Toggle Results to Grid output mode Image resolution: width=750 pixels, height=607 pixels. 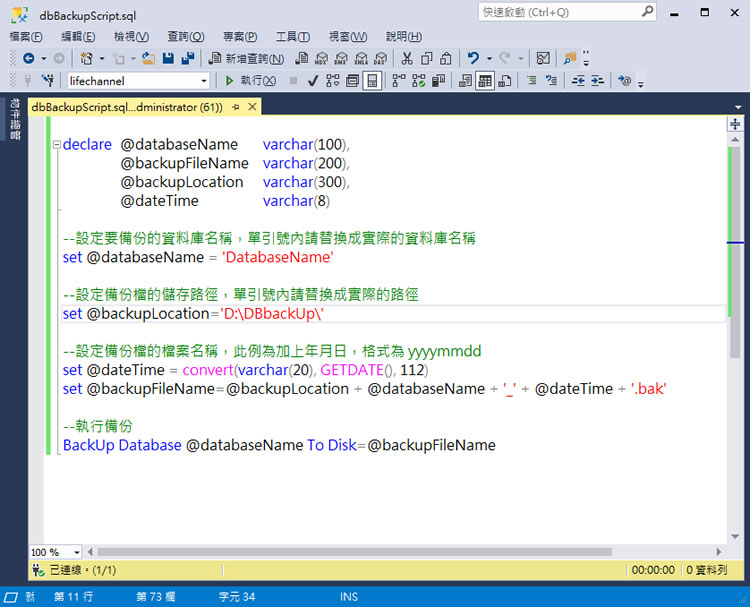pyautogui.click(x=484, y=80)
